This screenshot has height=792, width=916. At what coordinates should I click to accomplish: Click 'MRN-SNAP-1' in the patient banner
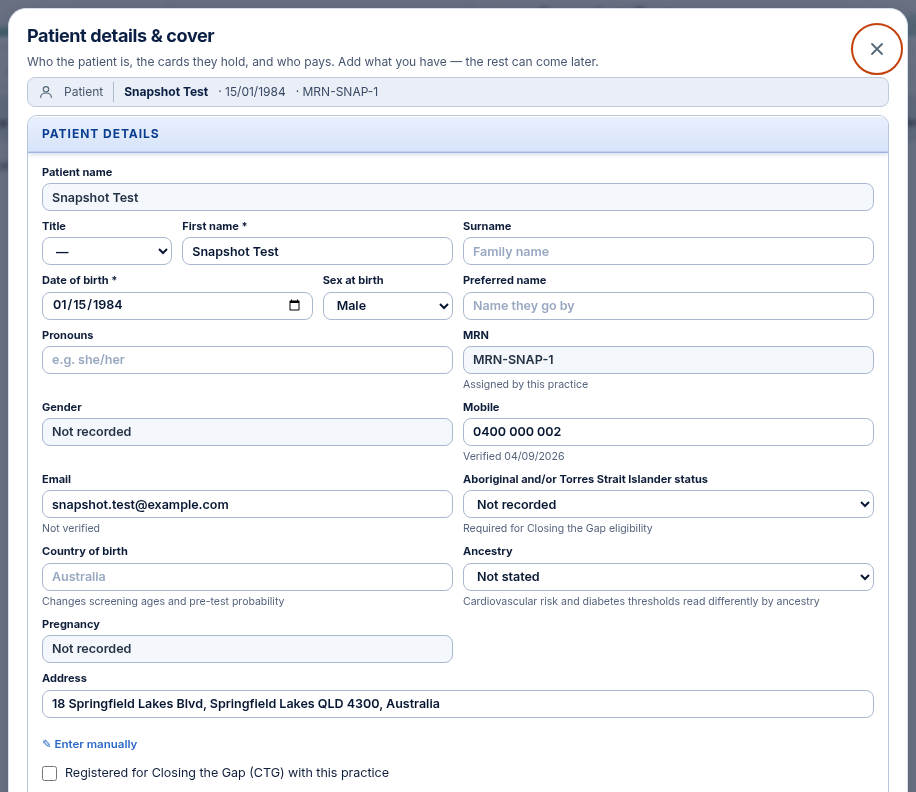[x=340, y=92]
